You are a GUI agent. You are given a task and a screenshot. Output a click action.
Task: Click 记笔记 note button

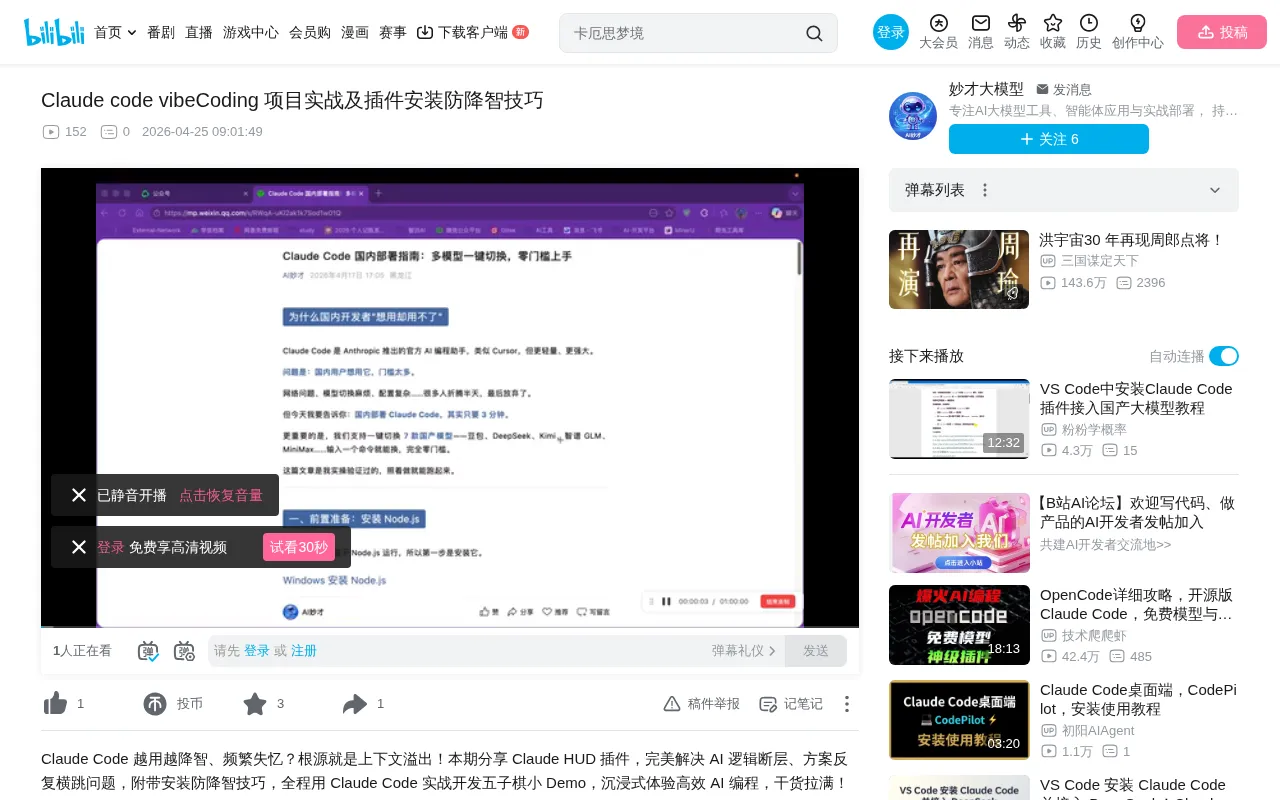click(x=791, y=704)
